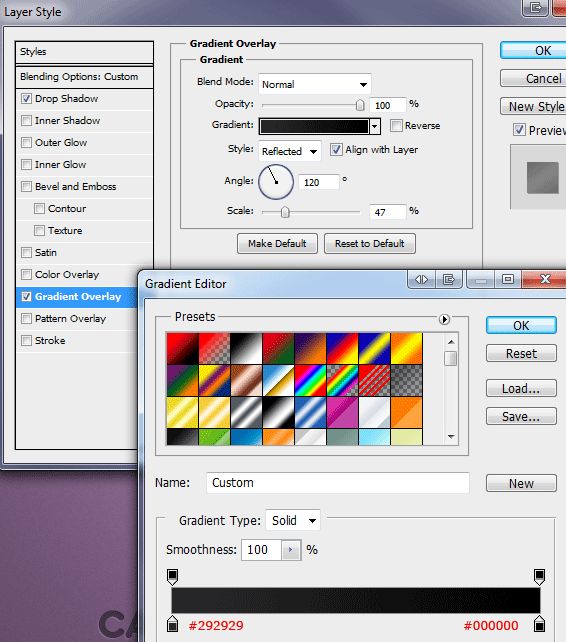566x642 pixels.
Task: Toggle the Drop Shadow effect checkbox
Action: click(26, 98)
